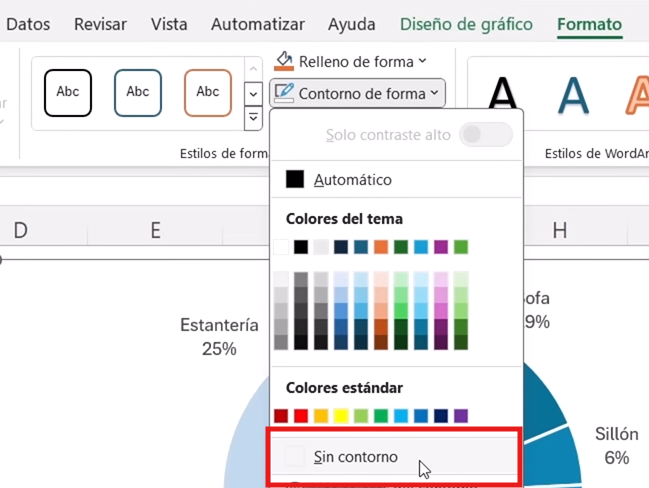Open the Datos ribbon tab

click(28, 24)
